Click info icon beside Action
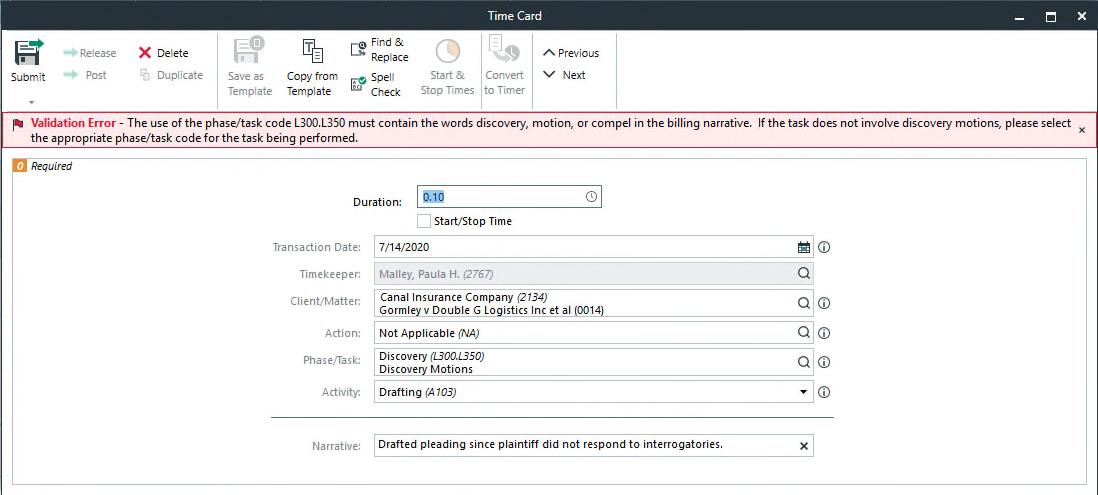 (824, 333)
